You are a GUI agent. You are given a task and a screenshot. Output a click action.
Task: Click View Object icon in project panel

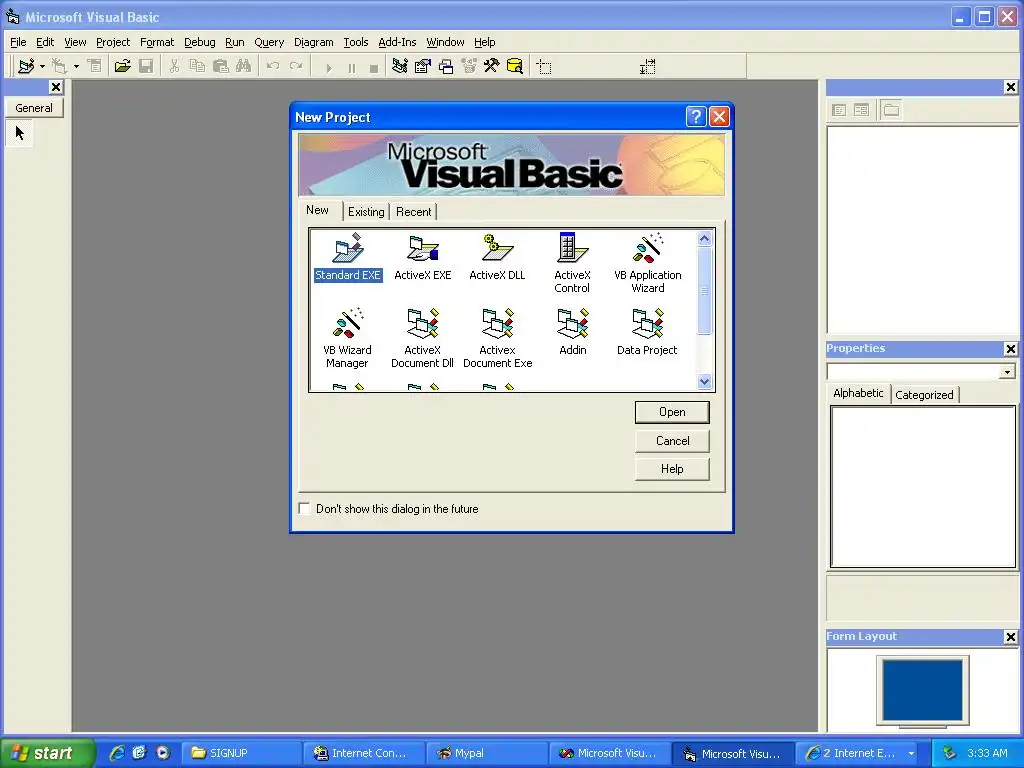coord(861,110)
